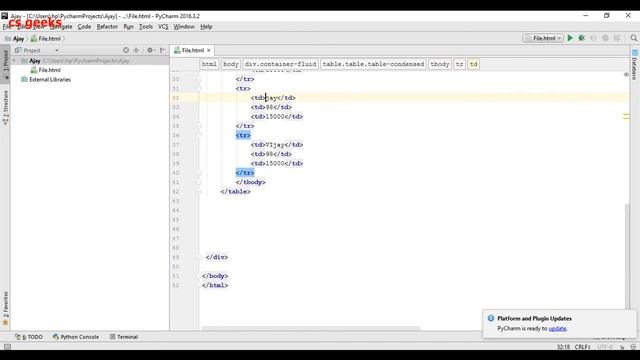
Task: Open the VCS menu
Action: point(163,27)
